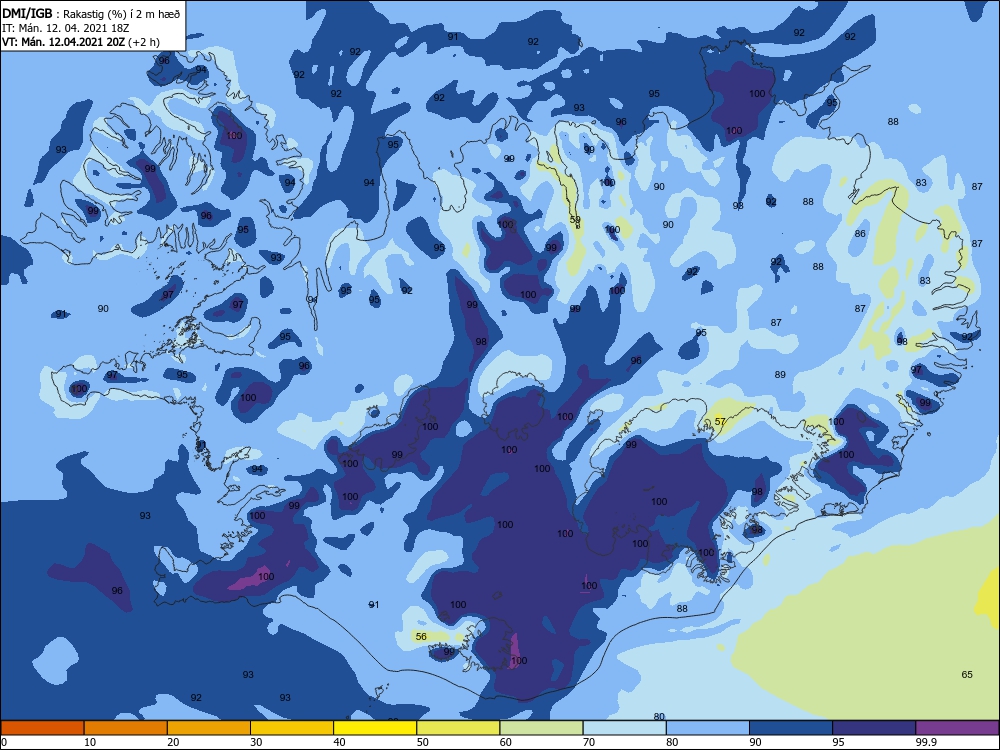Click the pale yellow 50–60 legend swatch
This screenshot has height=750, width=1000.
tap(458, 728)
